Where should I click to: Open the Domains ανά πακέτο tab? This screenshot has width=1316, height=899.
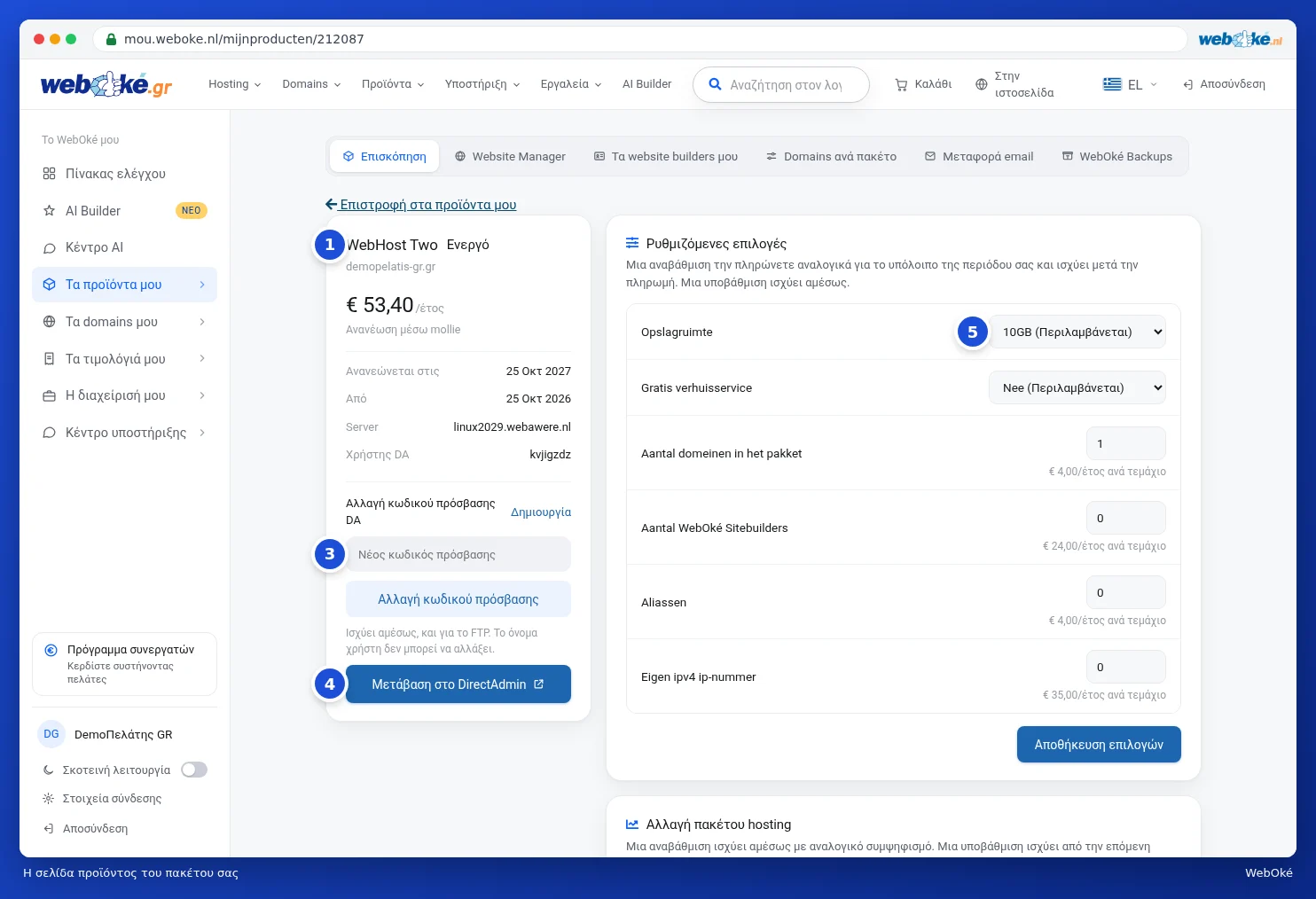click(x=832, y=157)
